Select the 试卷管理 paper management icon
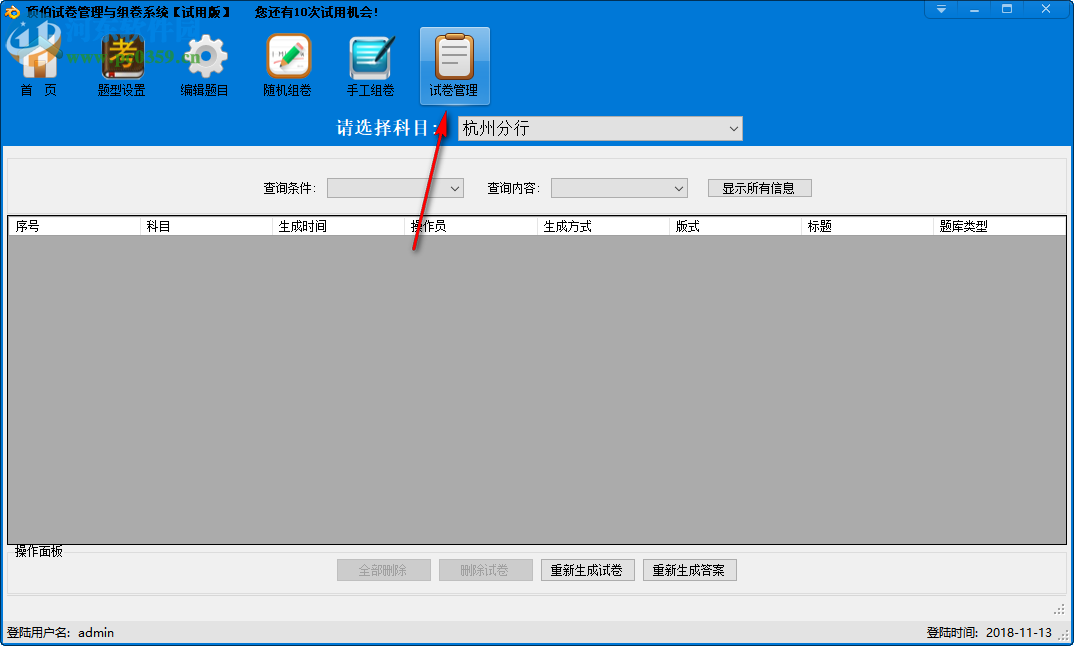The height and width of the screenshot is (646, 1074). pyautogui.click(x=454, y=60)
